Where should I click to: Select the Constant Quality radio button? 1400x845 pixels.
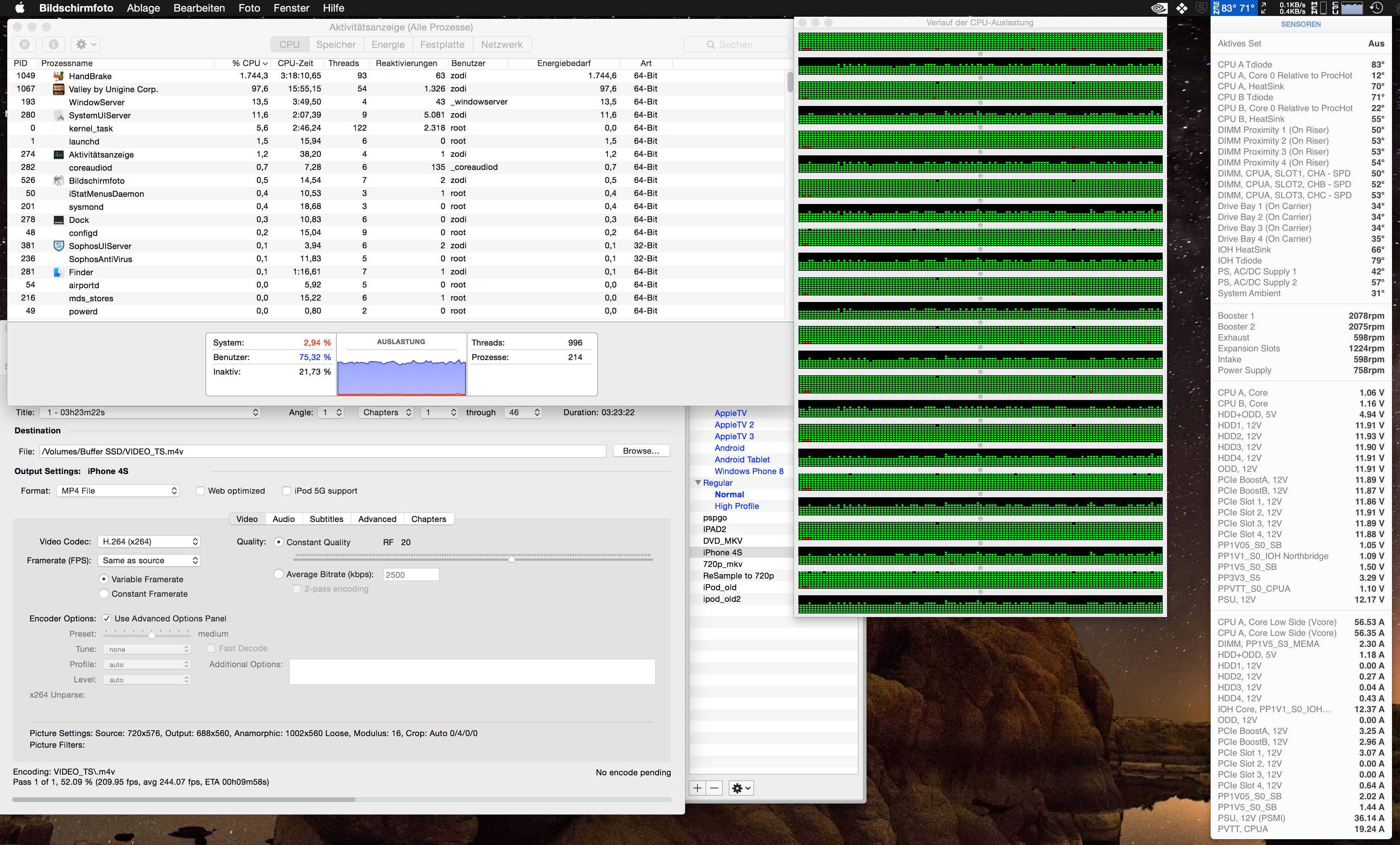click(278, 542)
